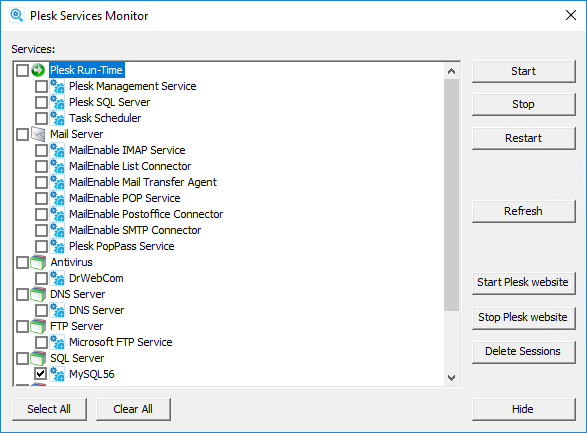
Task: Select the DNS Server group item
Action: pyautogui.click(x=77, y=294)
